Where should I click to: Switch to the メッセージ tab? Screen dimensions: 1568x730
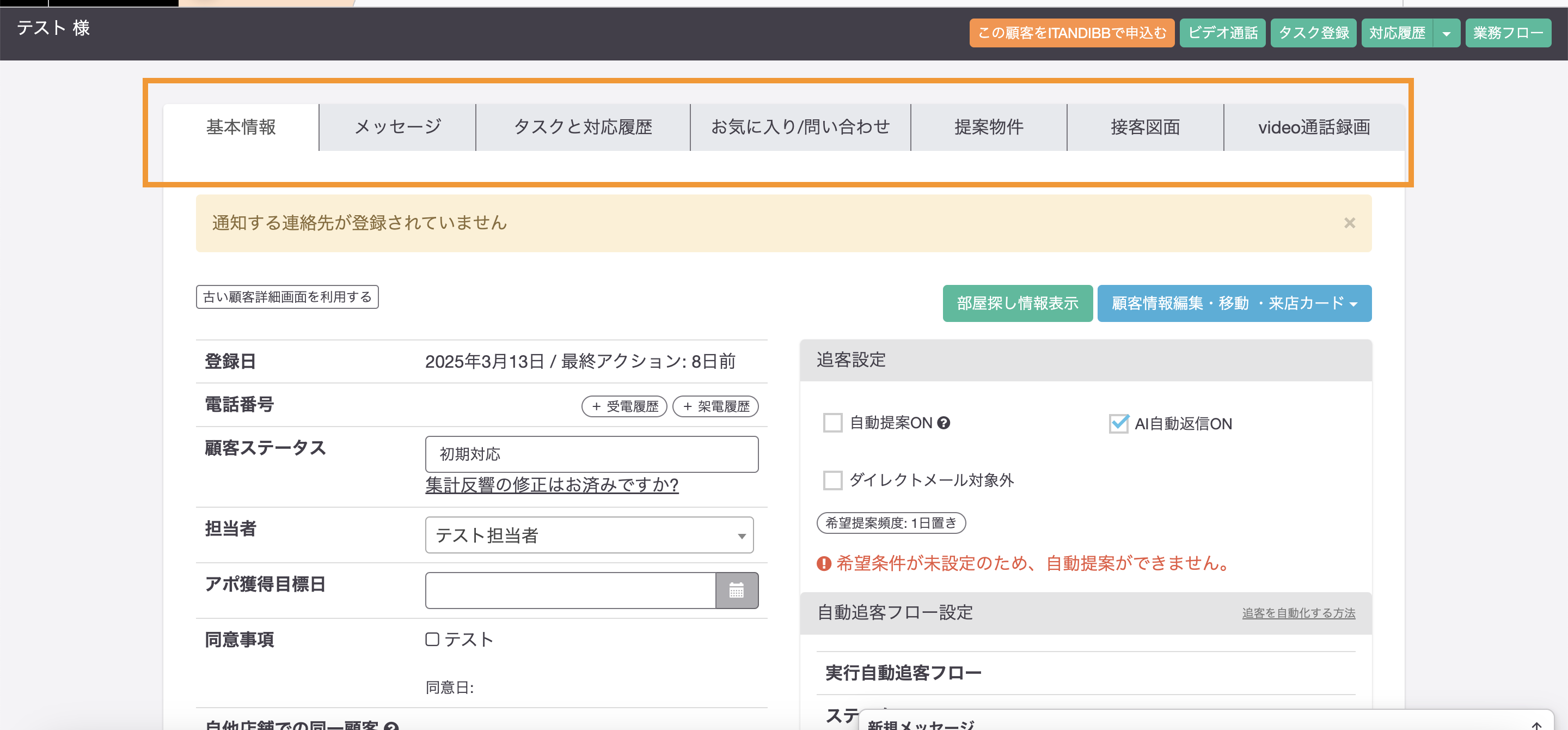tap(397, 126)
